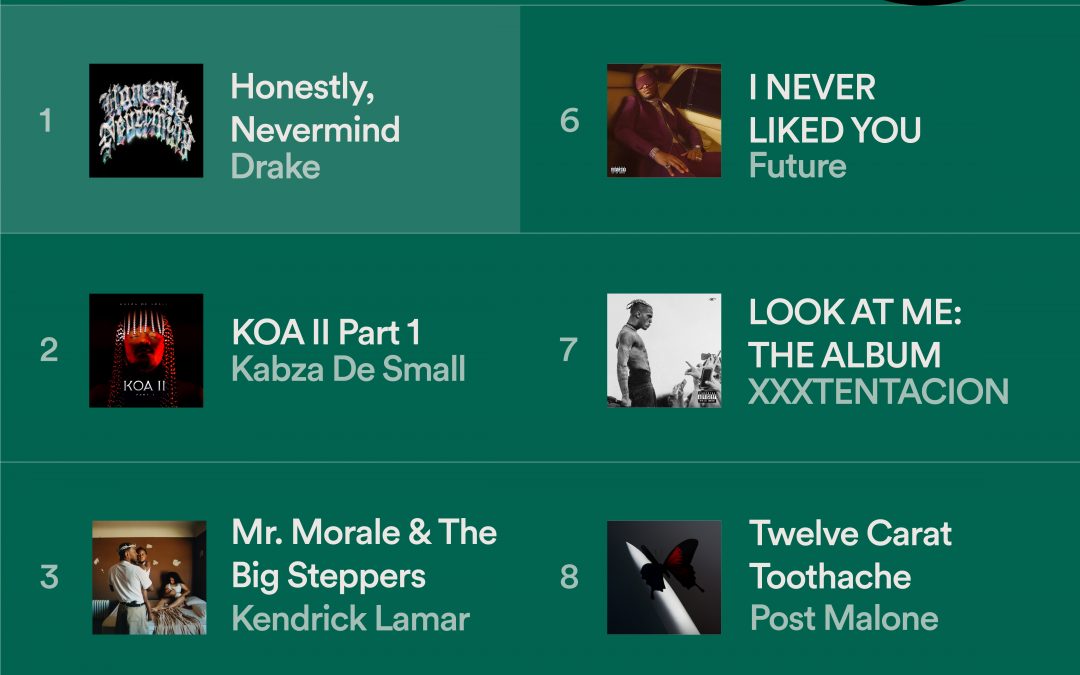Screen dimensions: 1080x675
Task: Open the Kabza De Small artist link
Action: [x=349, y=369]
